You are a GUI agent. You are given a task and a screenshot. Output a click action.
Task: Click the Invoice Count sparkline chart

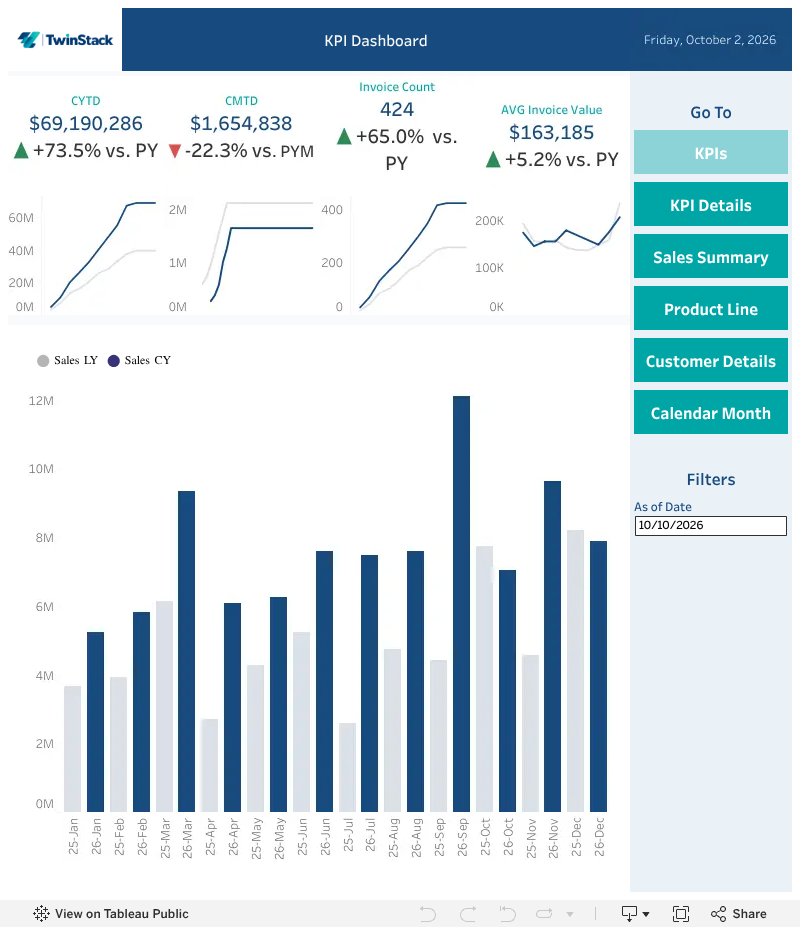413,255
